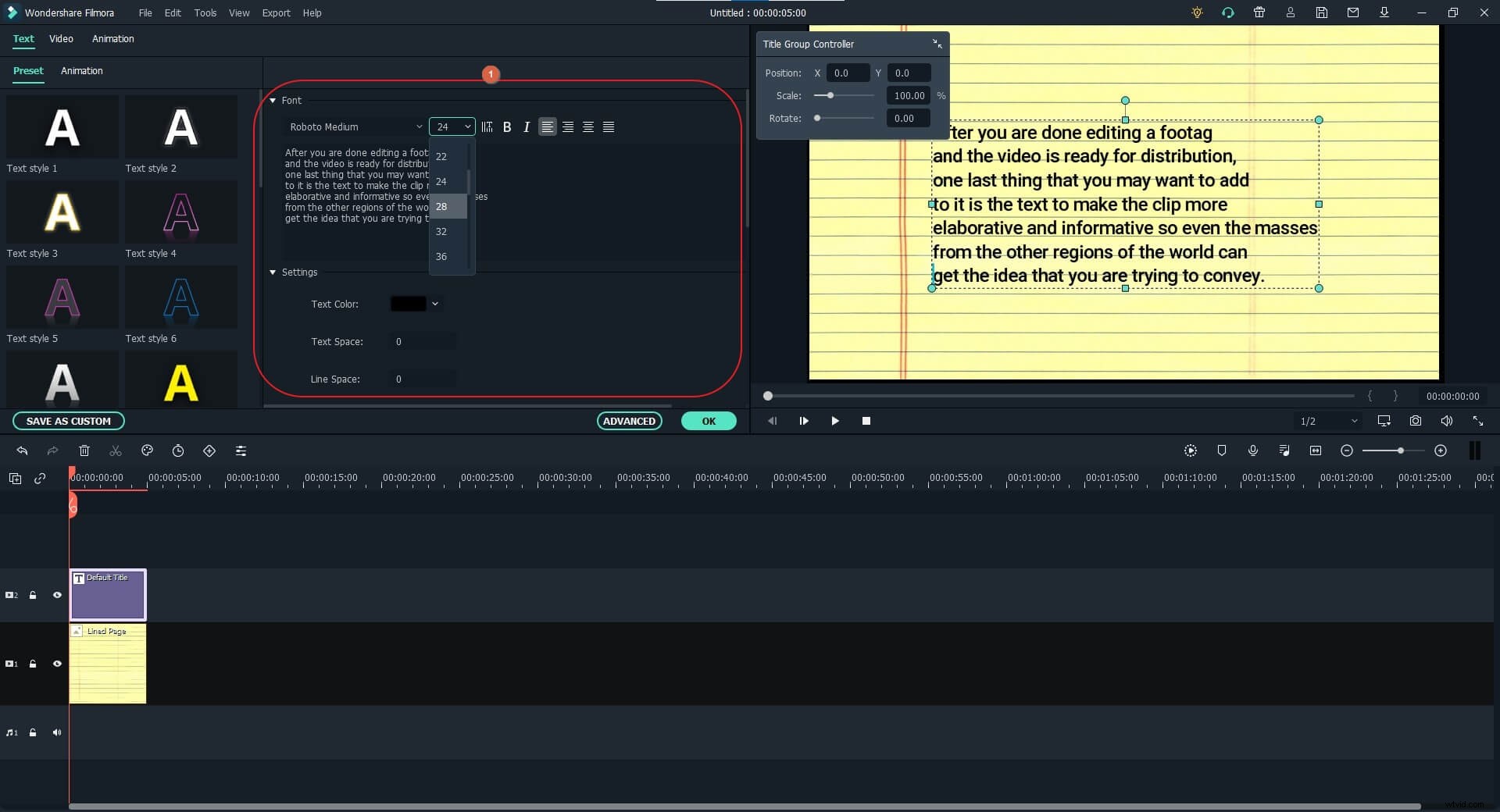Viewport: 1500px width, 812px height.
Task: Click the Delete trash icon in the timeline toolbar
Action: [x=84, y=451]
